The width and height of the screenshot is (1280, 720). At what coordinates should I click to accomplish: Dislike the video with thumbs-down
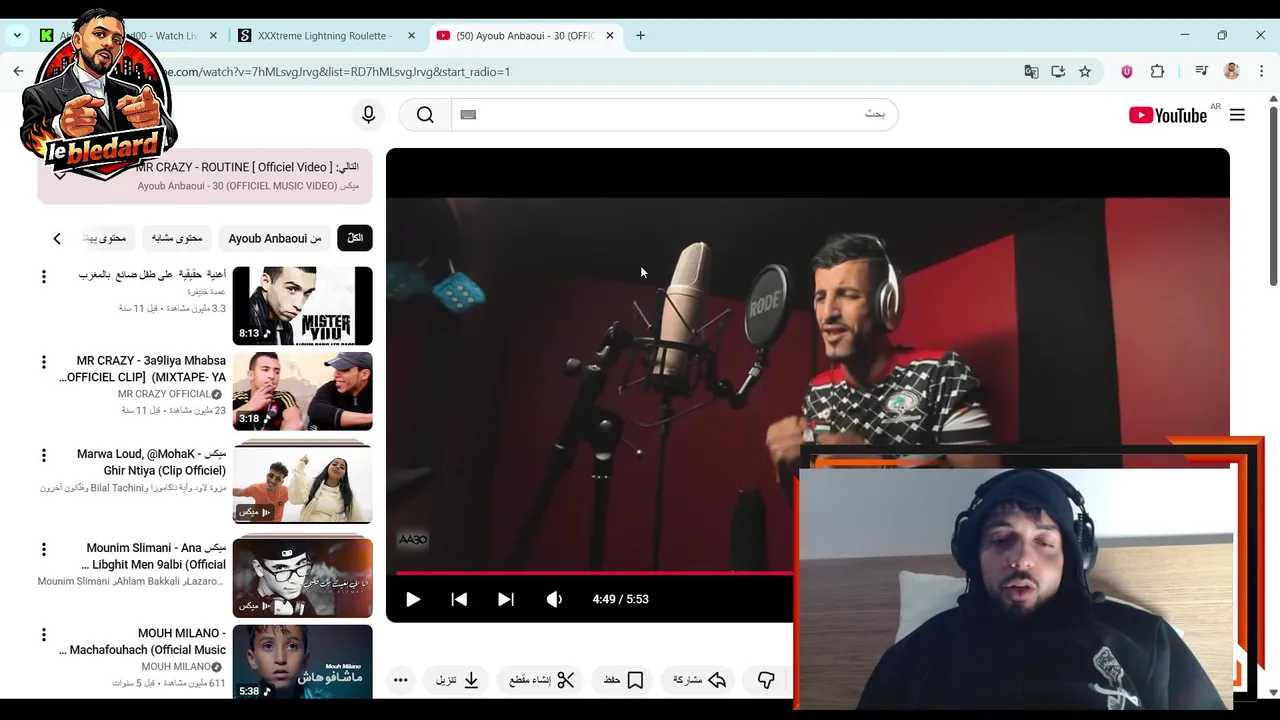[x=766, y=680]
